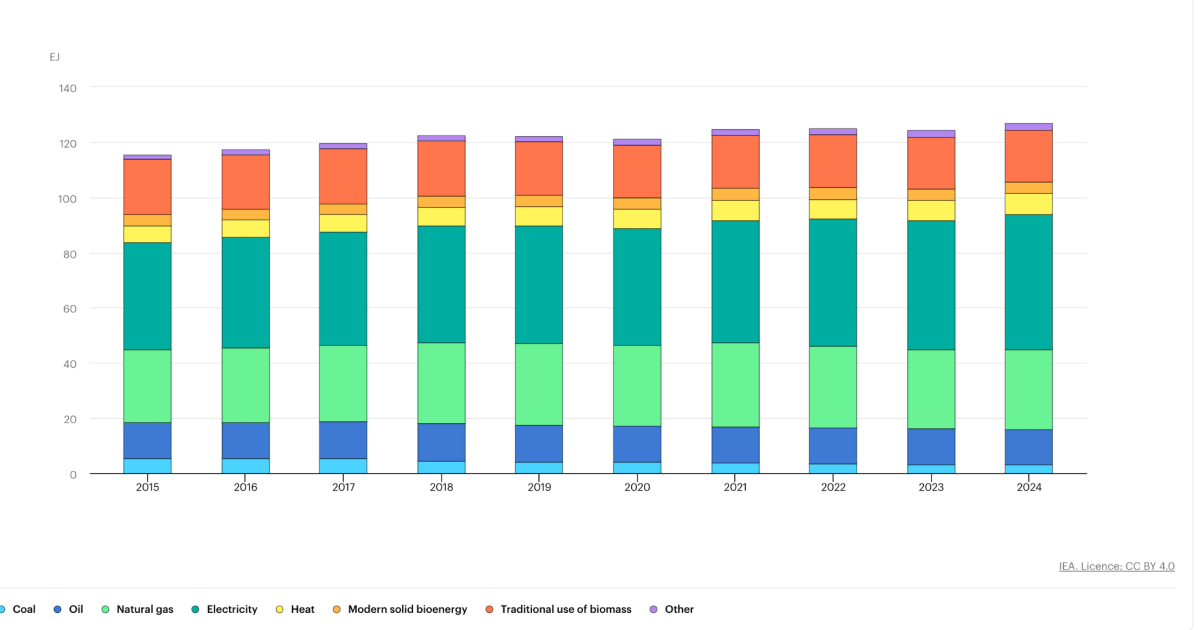Select the 2024 Electricity bar segment
Viewport: 1200px width, 630px height.
point(1028,282)
